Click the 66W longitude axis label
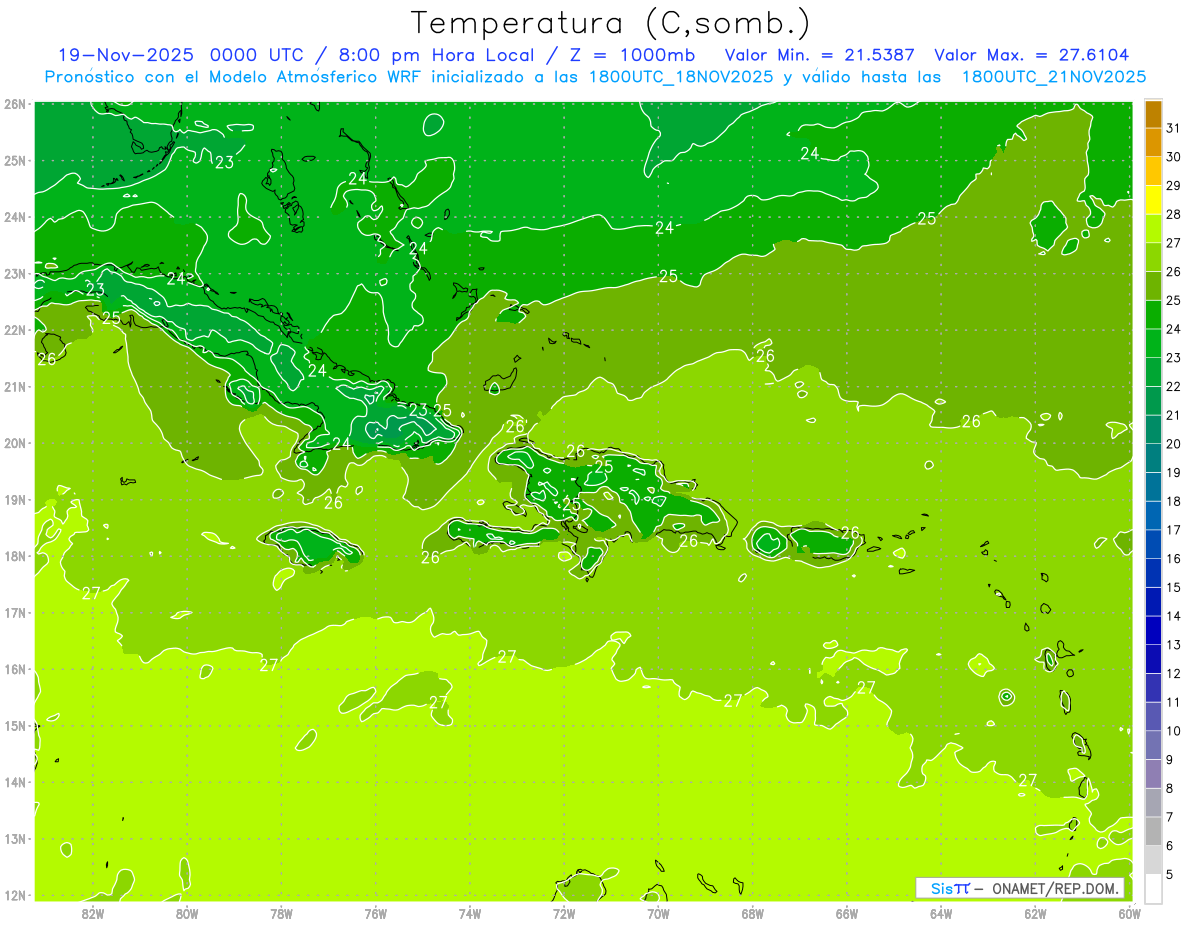The width and height of the screenshot is (1200, 927). [x=847, y=913]
